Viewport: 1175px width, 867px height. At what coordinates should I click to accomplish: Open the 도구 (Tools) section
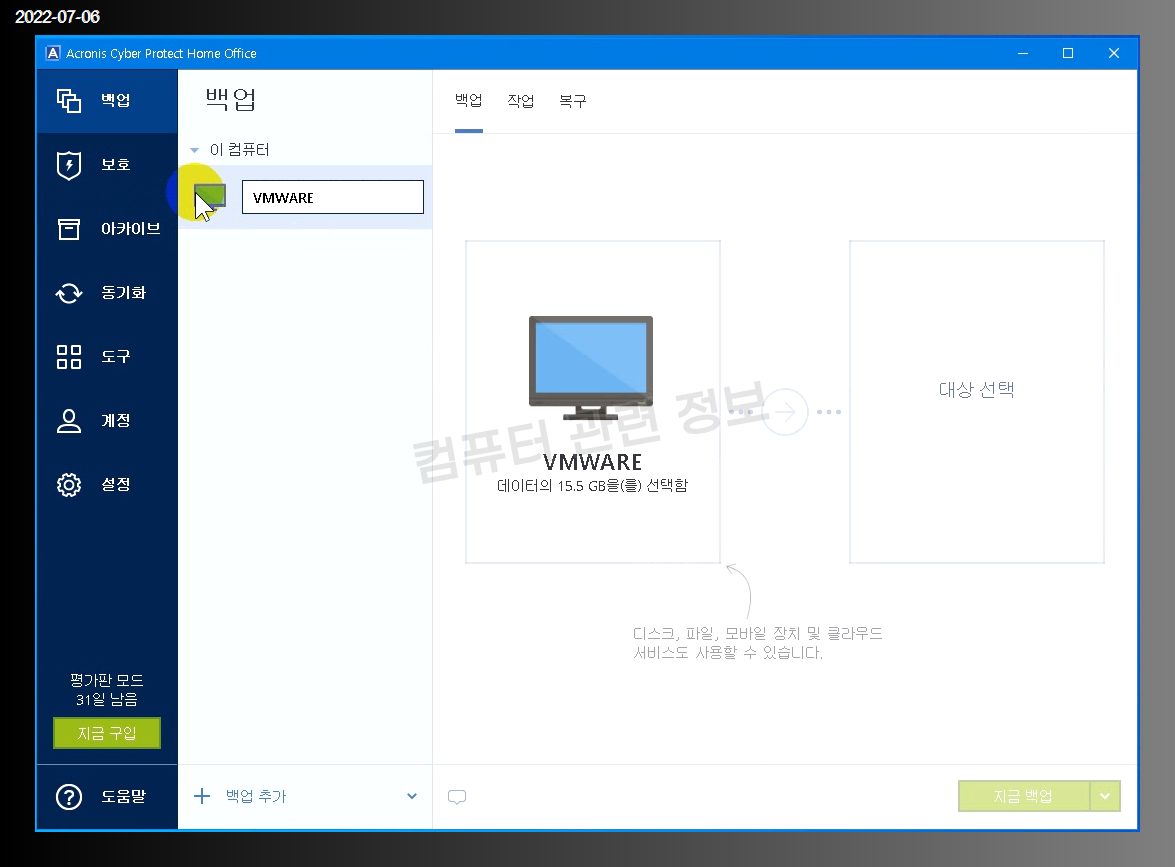click(106, 357)
